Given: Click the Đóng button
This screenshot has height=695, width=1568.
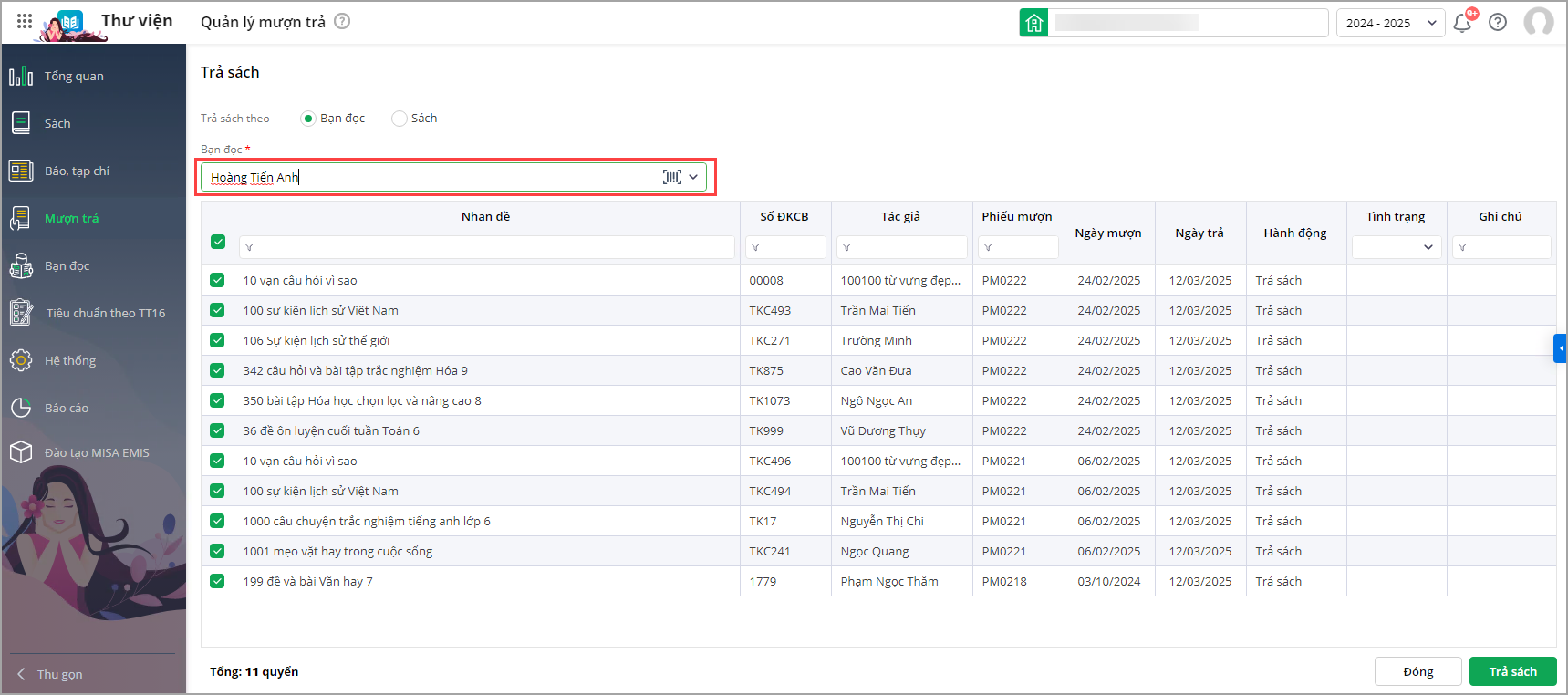Looking at the screenshot, I should click(x=1417, y=672).
